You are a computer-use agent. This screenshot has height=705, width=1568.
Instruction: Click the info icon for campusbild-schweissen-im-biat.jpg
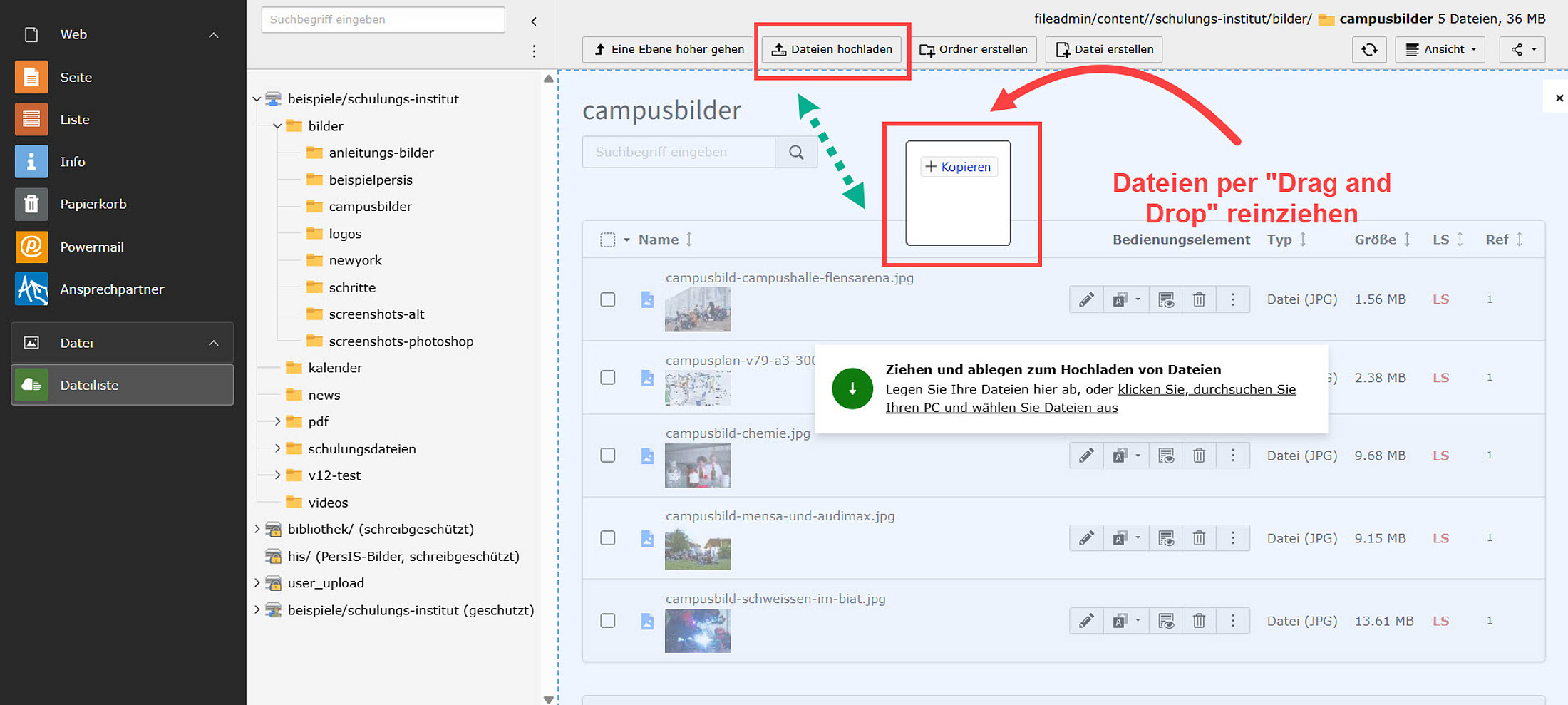tap(1165, 622)
